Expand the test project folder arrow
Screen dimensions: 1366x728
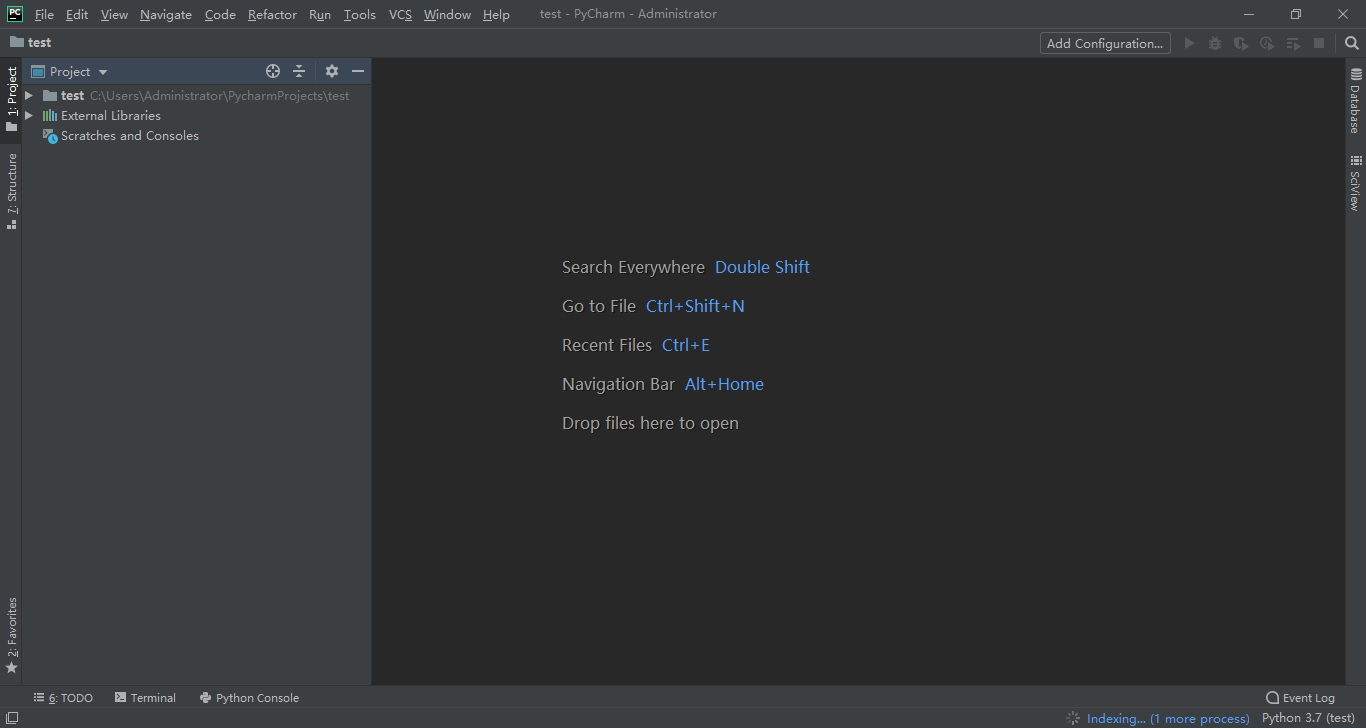click(x=29, y=96)
